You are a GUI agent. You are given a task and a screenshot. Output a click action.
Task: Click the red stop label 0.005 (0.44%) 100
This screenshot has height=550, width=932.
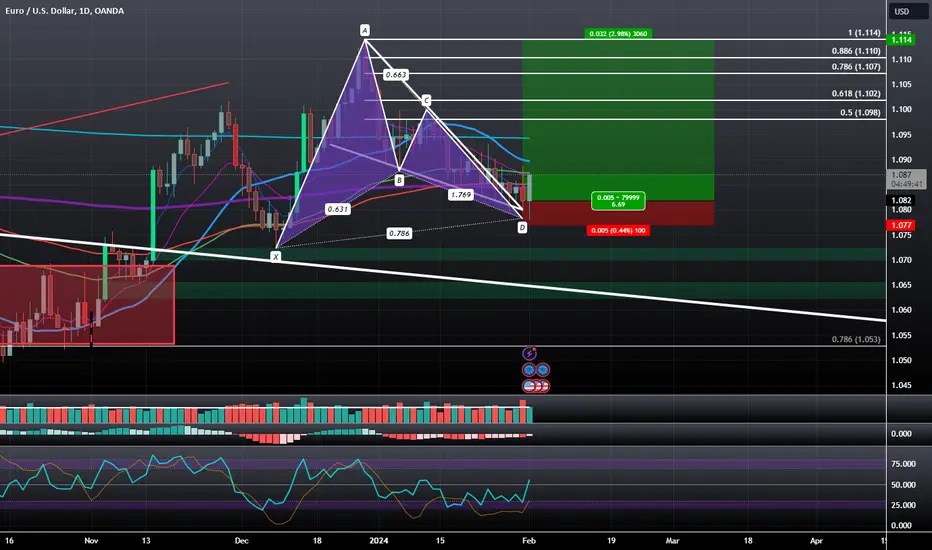618,230
